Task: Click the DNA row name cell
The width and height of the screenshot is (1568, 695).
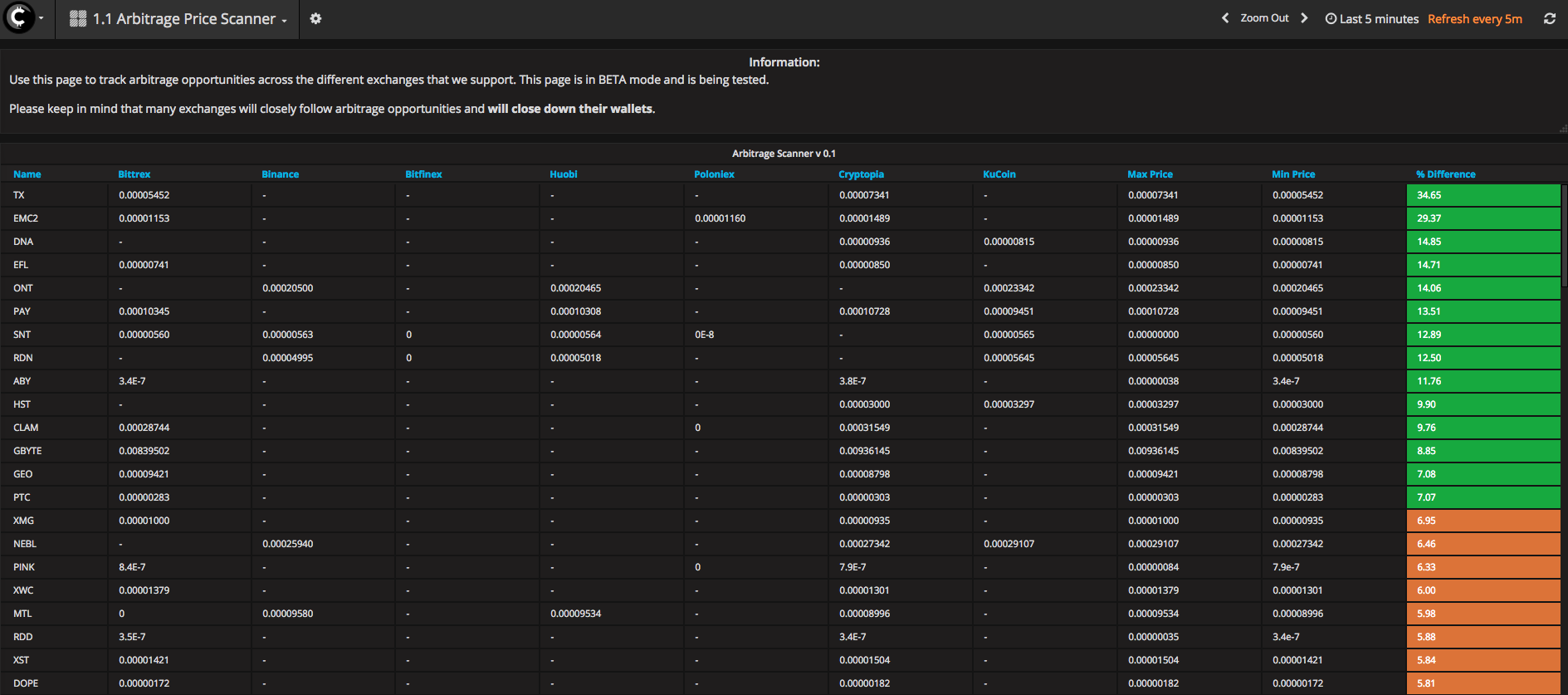Action: click(54, 242)
